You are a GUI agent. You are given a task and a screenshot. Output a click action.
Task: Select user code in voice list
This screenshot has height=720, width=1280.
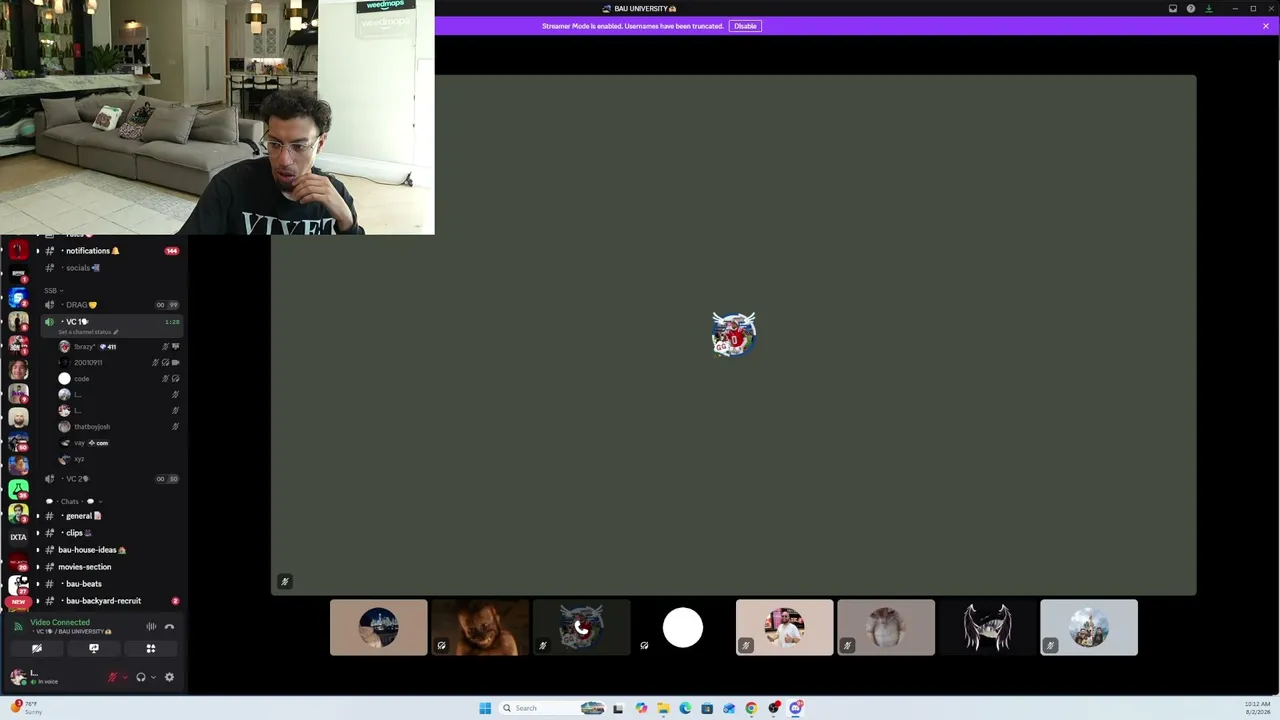tap(118, 379)
